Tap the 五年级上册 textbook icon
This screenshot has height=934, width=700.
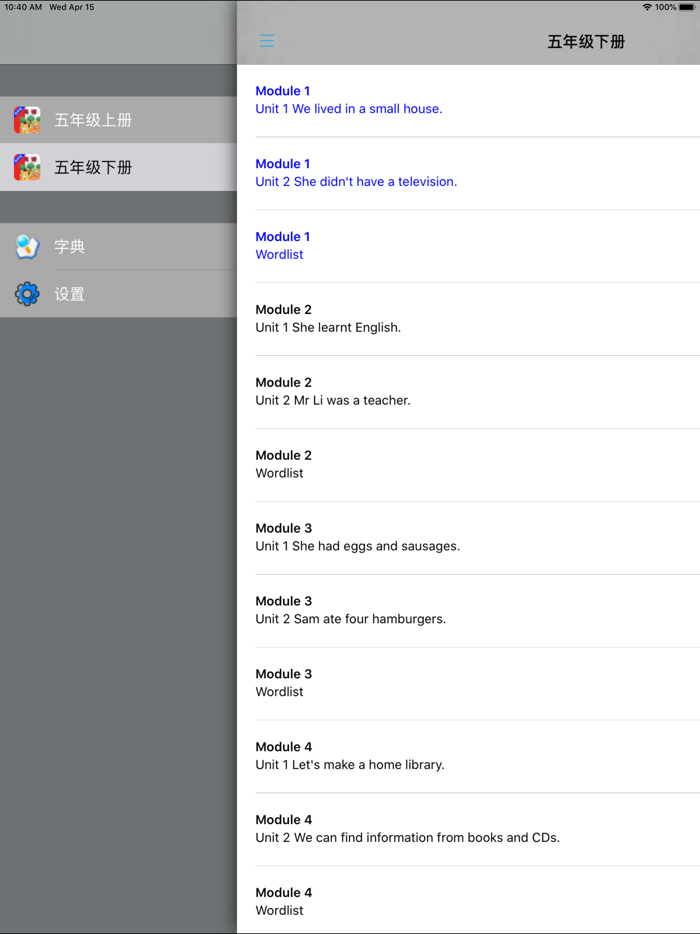27,120
